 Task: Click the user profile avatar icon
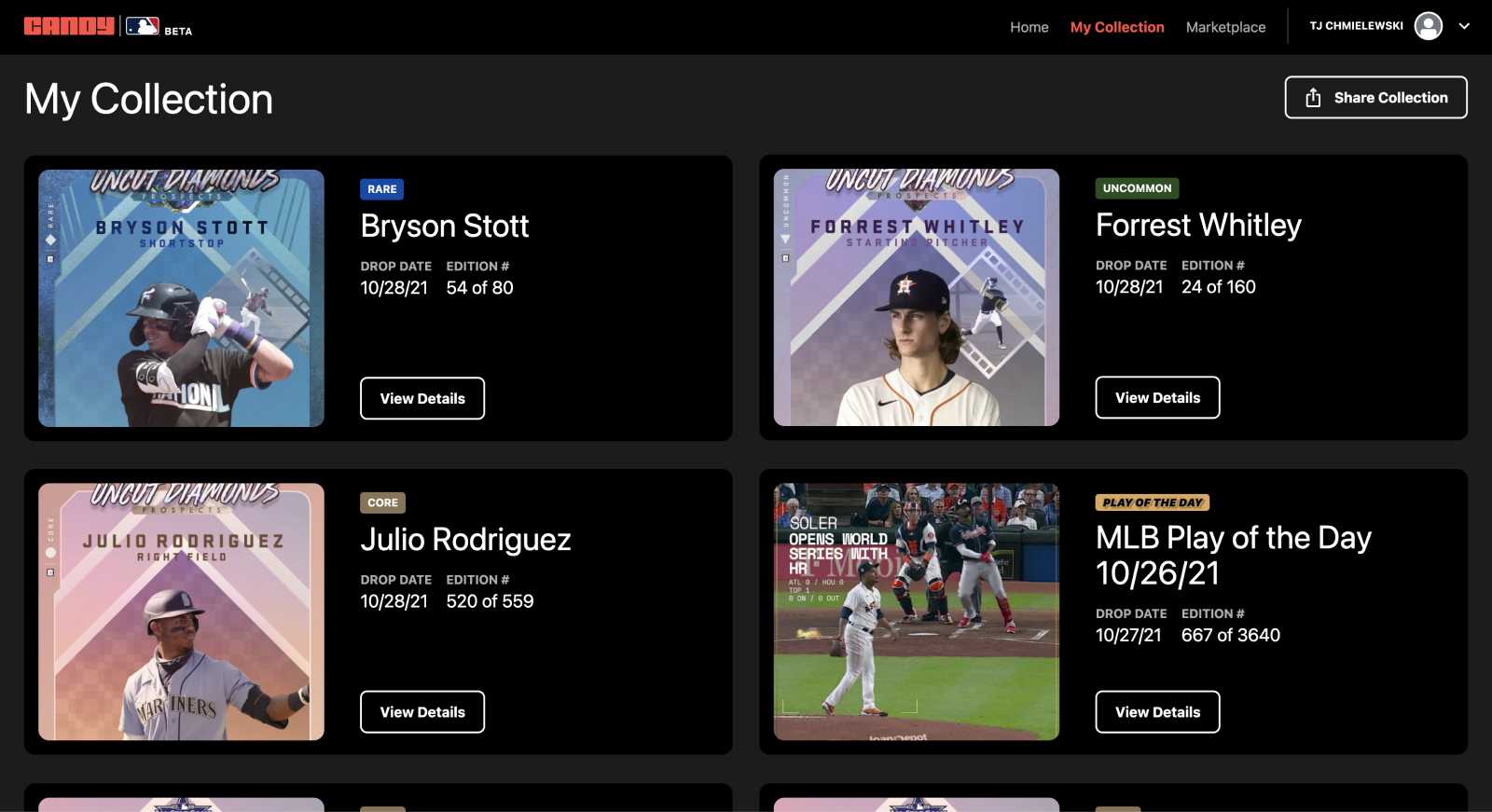[1428, 26]
